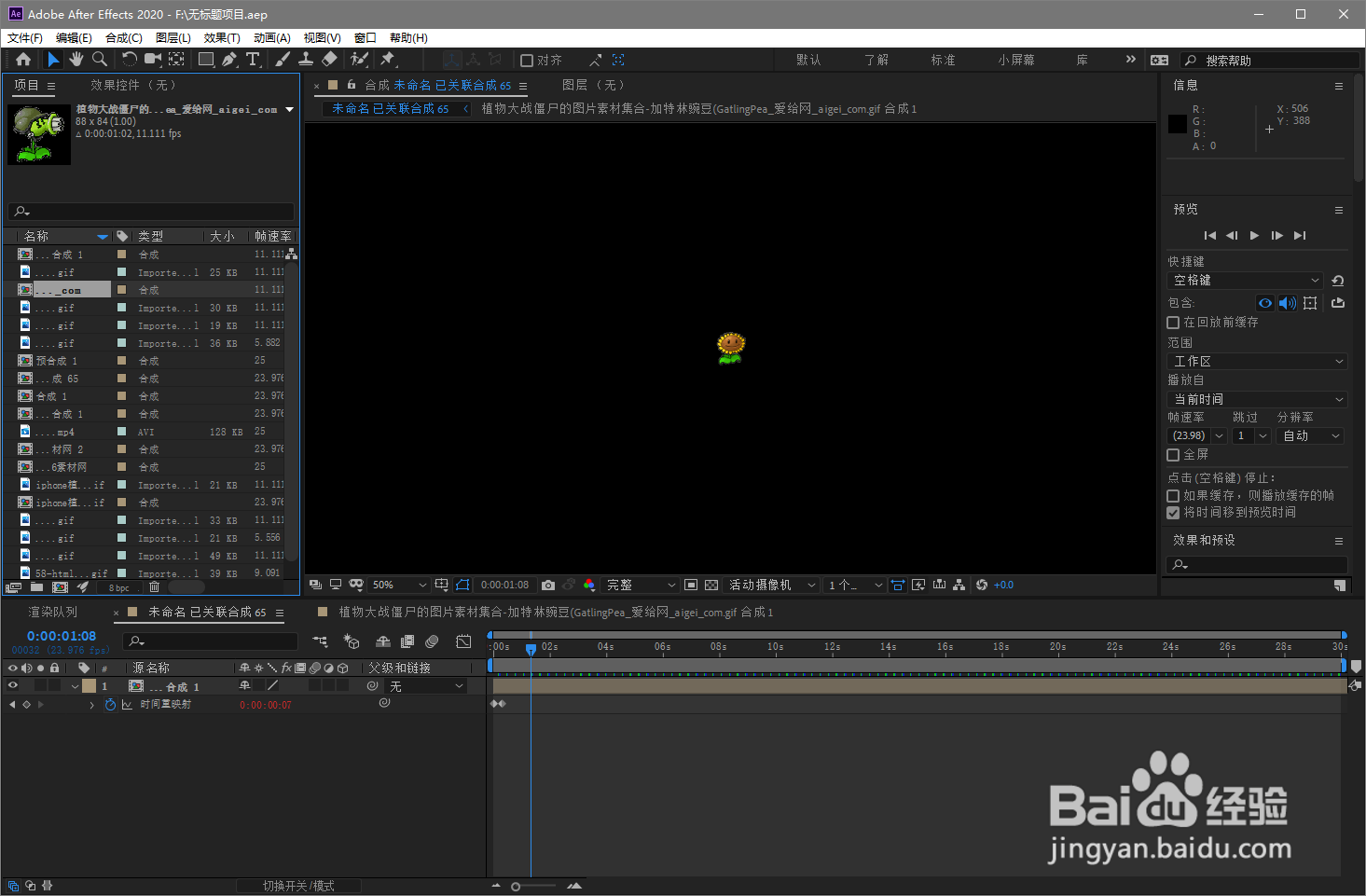Click the composition flowchart icon in viewer
This screenshot has width=1366, height=896.
[x=959, y=585]
